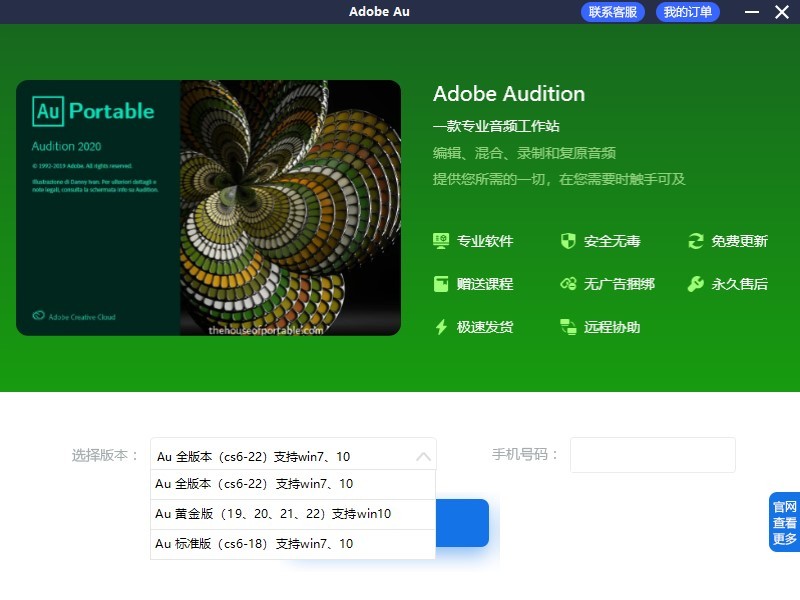Open 官网查看更多 side tab
Image resolution: width=800 pixels, height=600 pixels.
tap(784, 522)
